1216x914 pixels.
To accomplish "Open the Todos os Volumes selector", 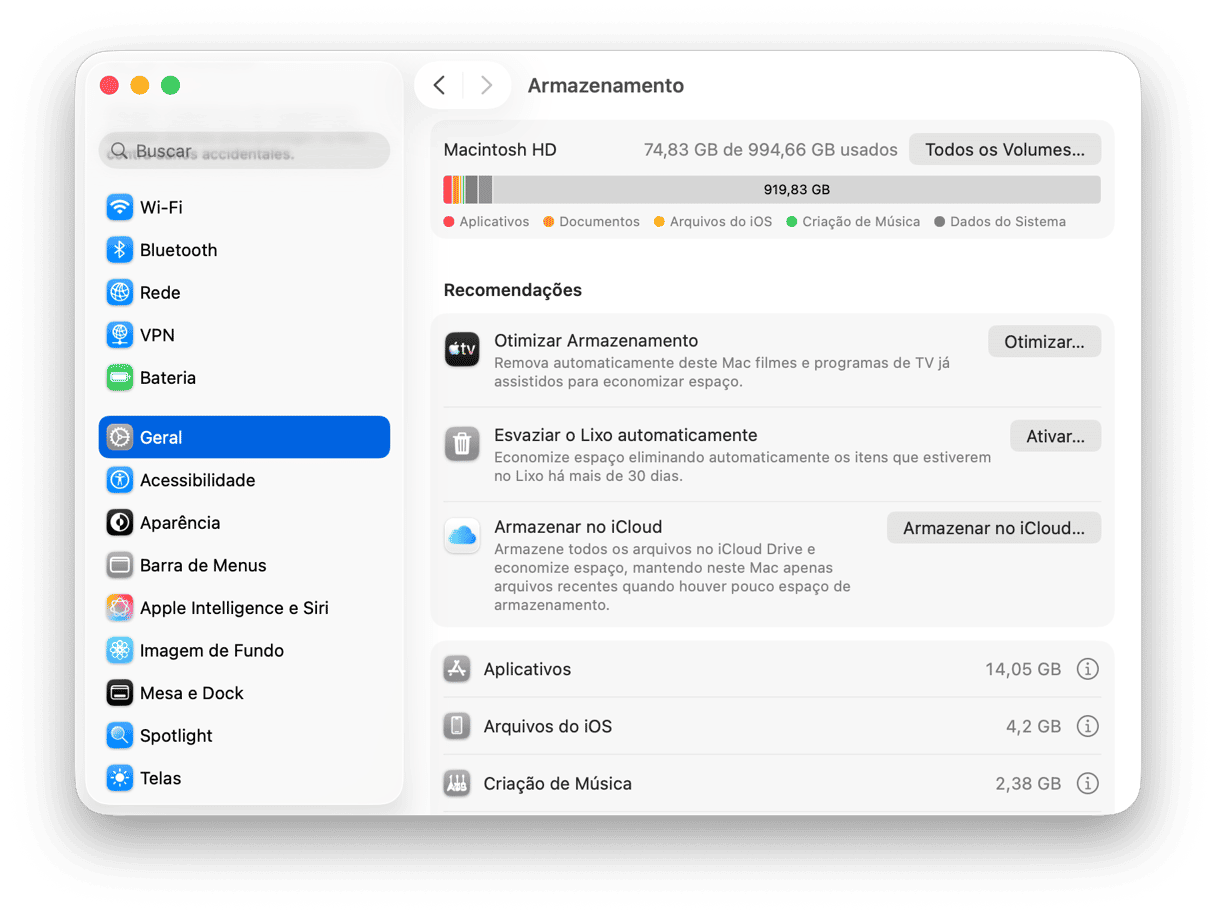I will [x=1004, y=150].
